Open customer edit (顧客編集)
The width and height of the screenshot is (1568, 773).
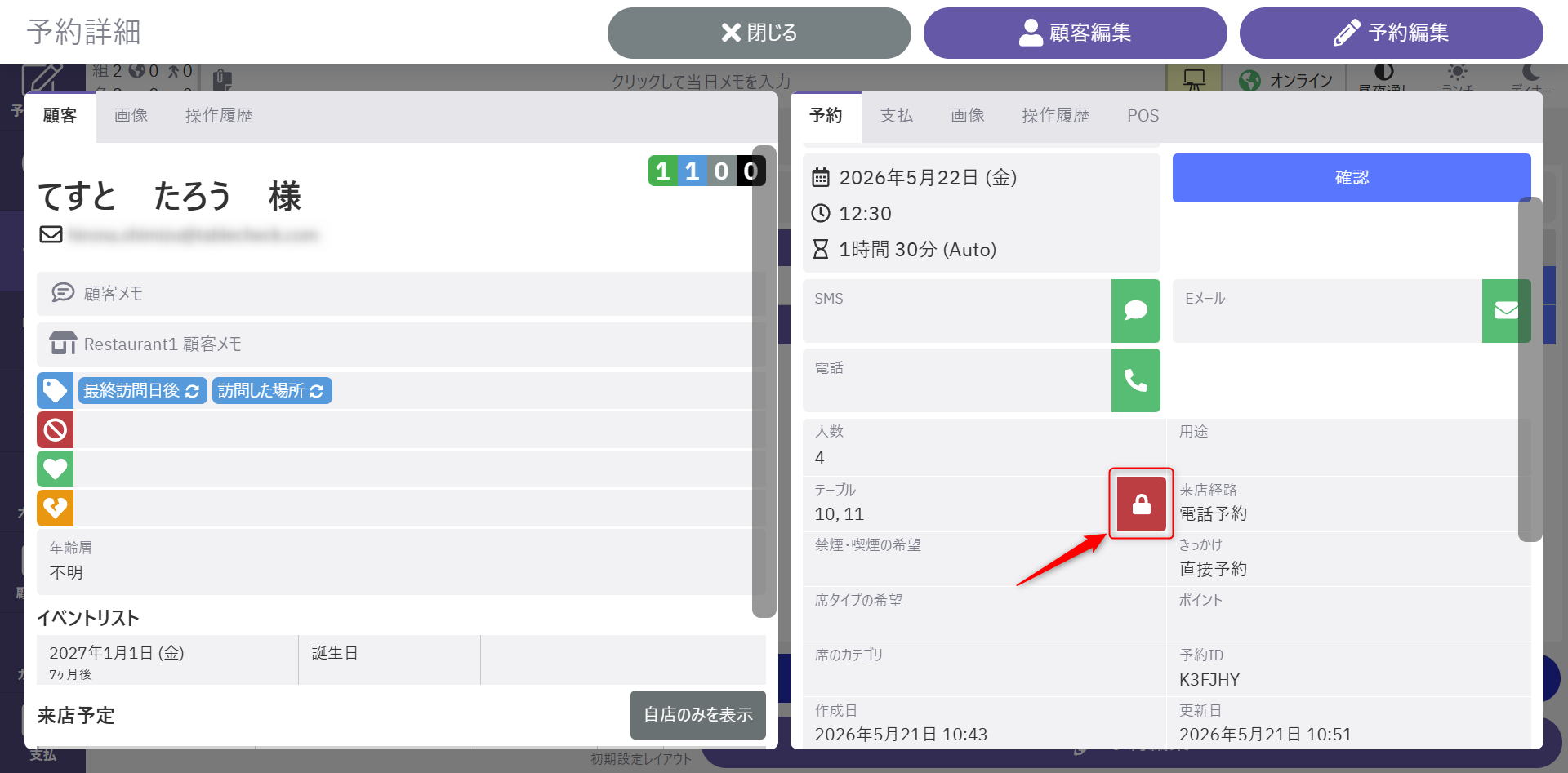tap(1075, 33)
